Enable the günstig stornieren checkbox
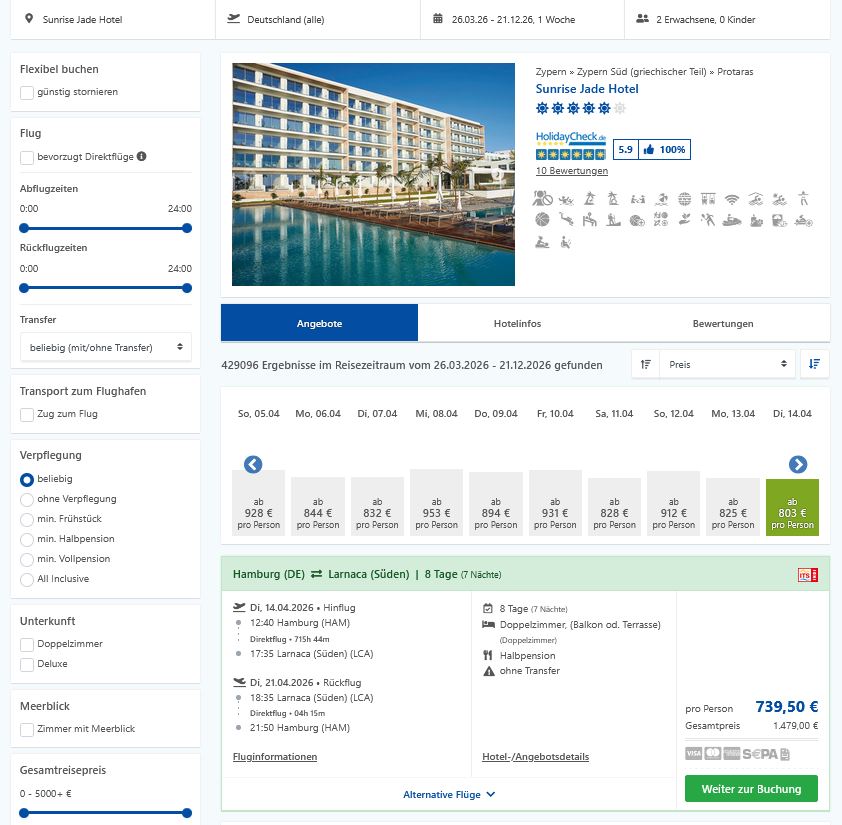The image size is (842, 825). coord(25,93)
